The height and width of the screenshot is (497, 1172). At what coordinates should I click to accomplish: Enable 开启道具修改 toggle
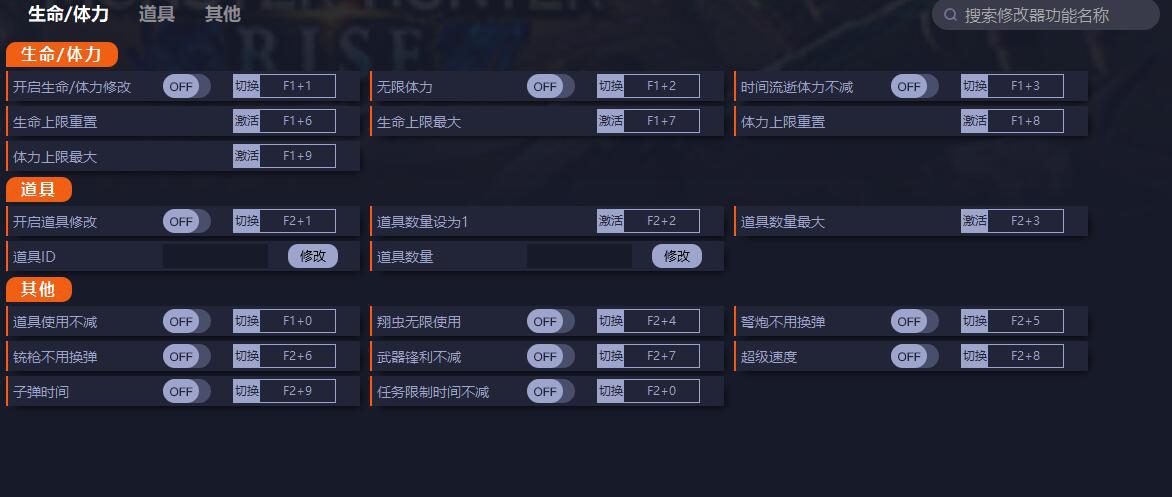186,222
